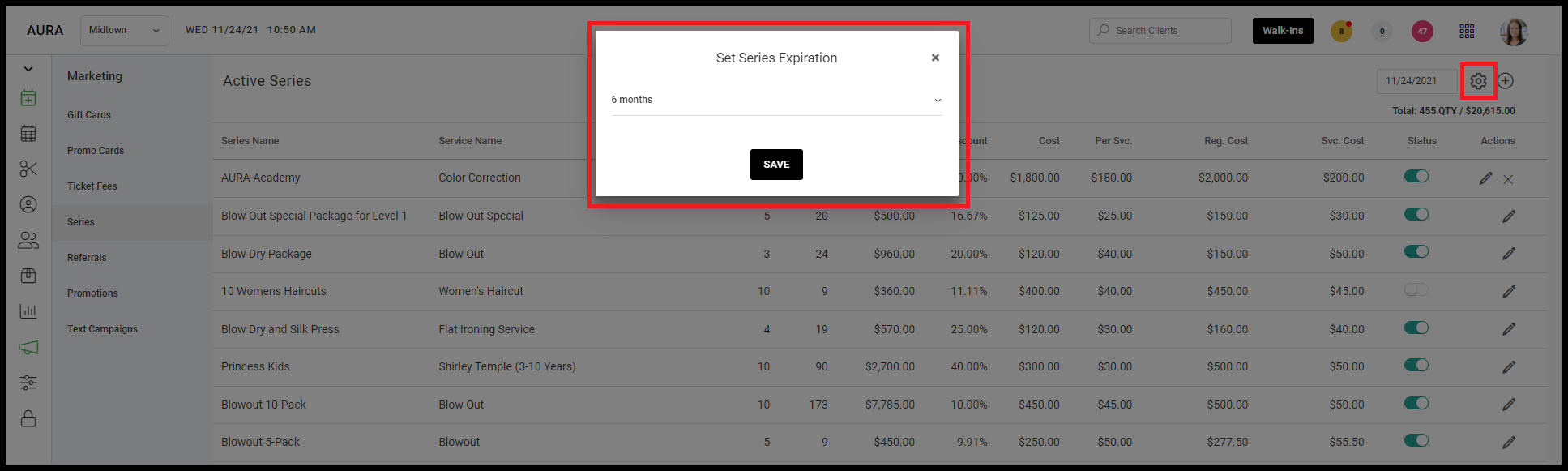The height and width of the screenshot is (471, 1568).
Task: Open the apps grid icon in header
Action: click(1467, 31)
